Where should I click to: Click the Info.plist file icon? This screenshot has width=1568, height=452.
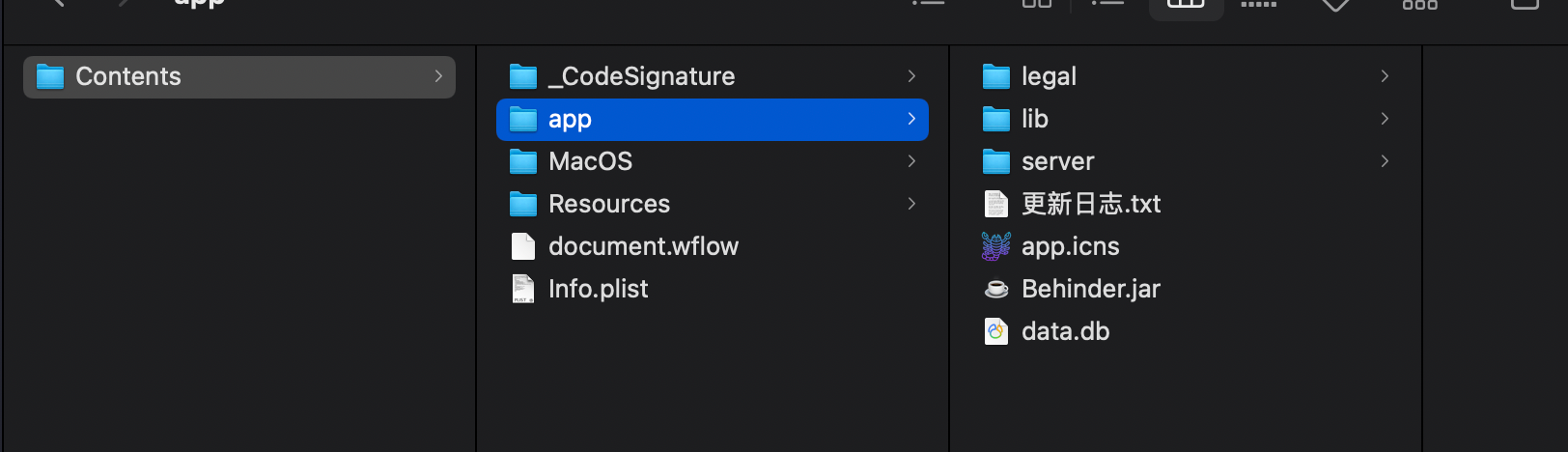tap(523, 289)
